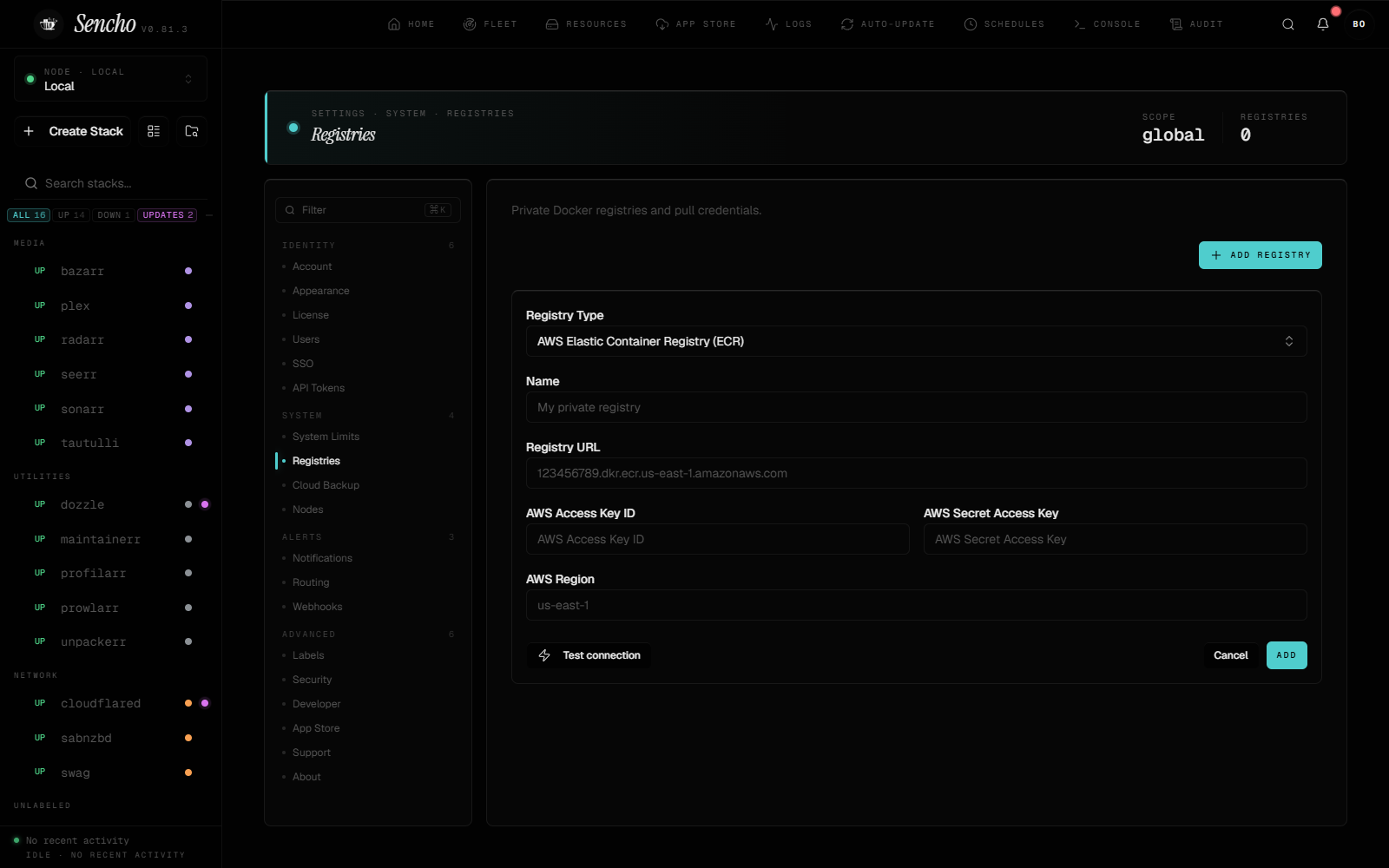
Task: Click the AWS Secret Access Key input
Action: [1115, 539]
